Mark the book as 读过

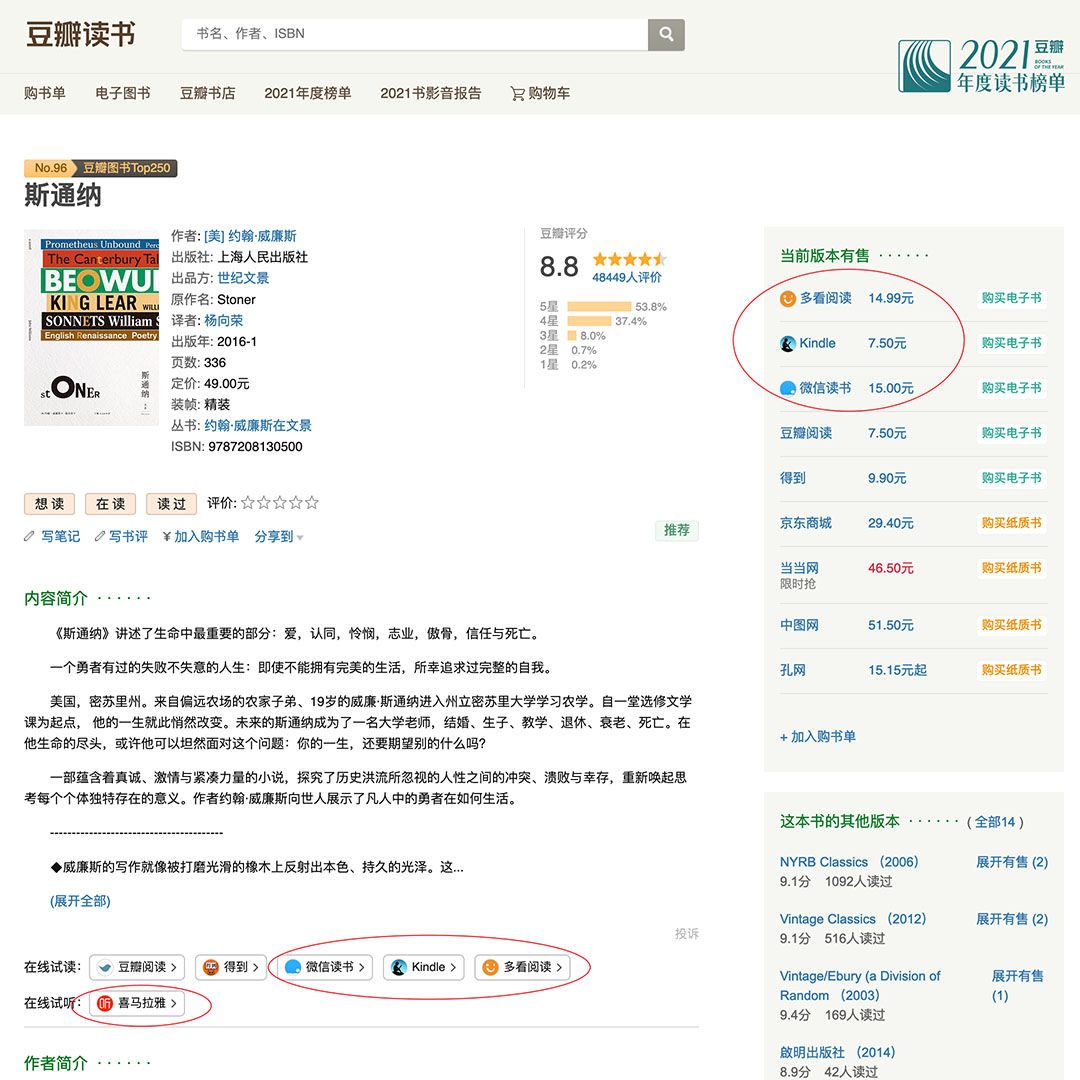[172, 503]
